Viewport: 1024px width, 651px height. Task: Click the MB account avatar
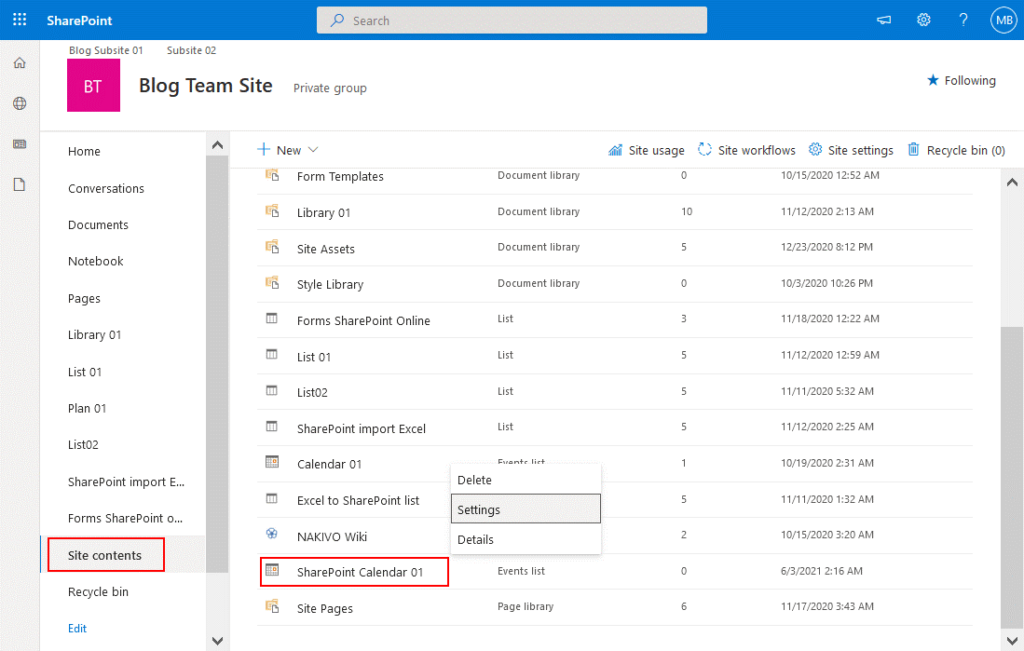click(x=1003, y=19)
